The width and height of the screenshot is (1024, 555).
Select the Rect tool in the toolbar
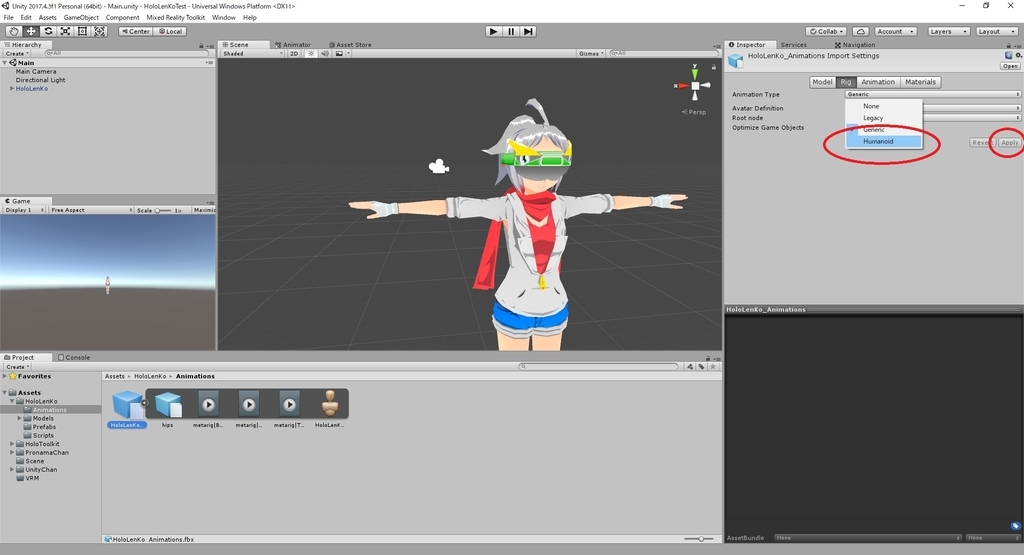[82, 31]
